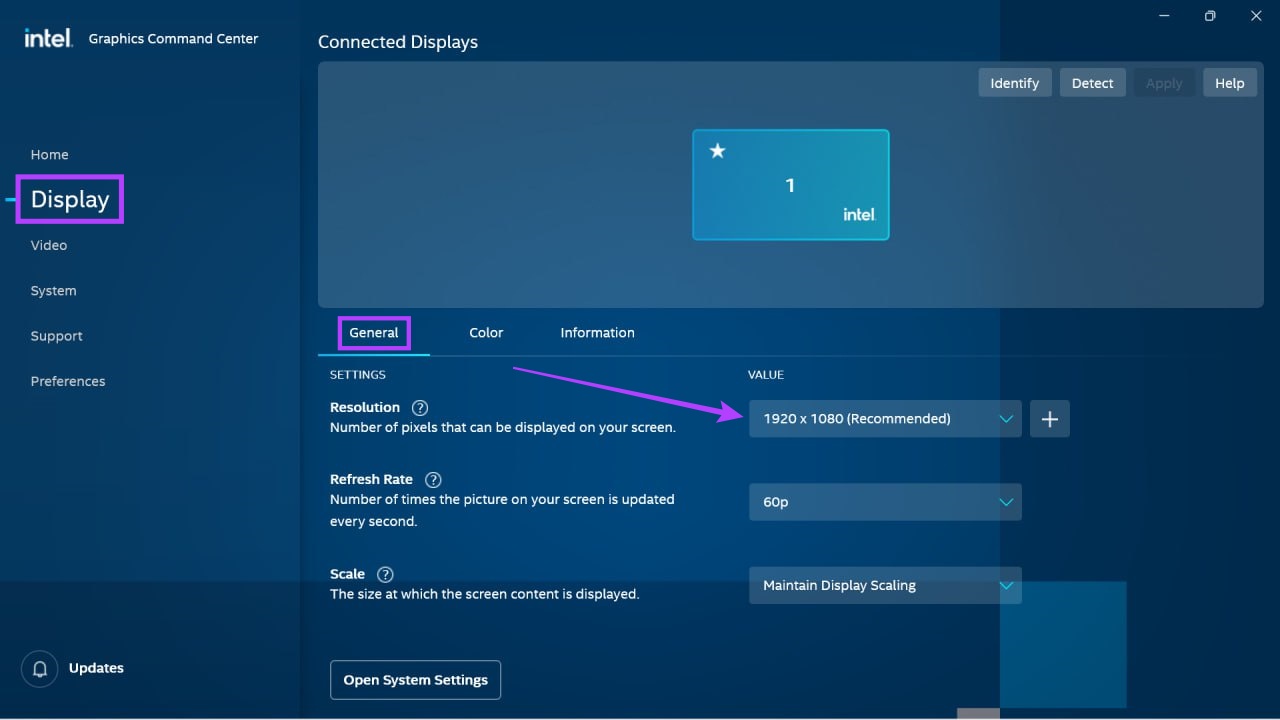Expand the Resolution dropdown
Screen dimensions: 1280x720
(885, 419)
